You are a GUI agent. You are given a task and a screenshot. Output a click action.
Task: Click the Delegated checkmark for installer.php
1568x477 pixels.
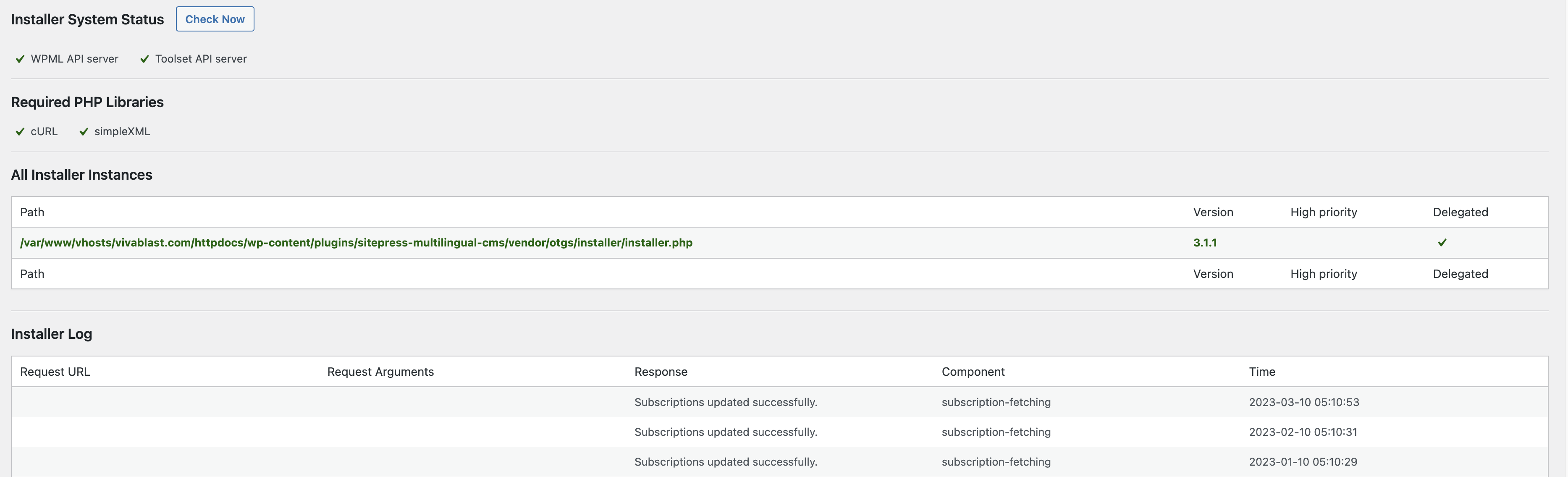tap(1442, 243)
